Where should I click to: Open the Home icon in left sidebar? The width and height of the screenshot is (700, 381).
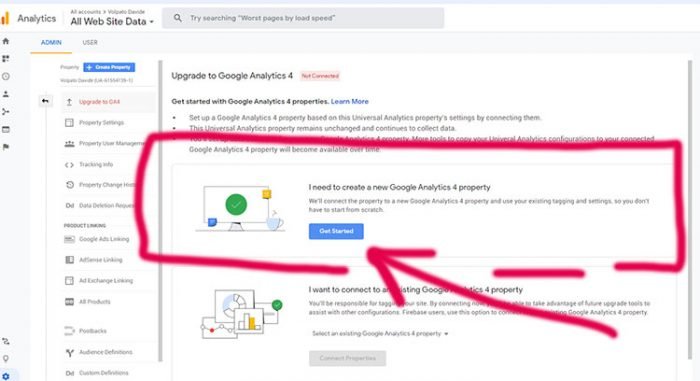[6, 41]
